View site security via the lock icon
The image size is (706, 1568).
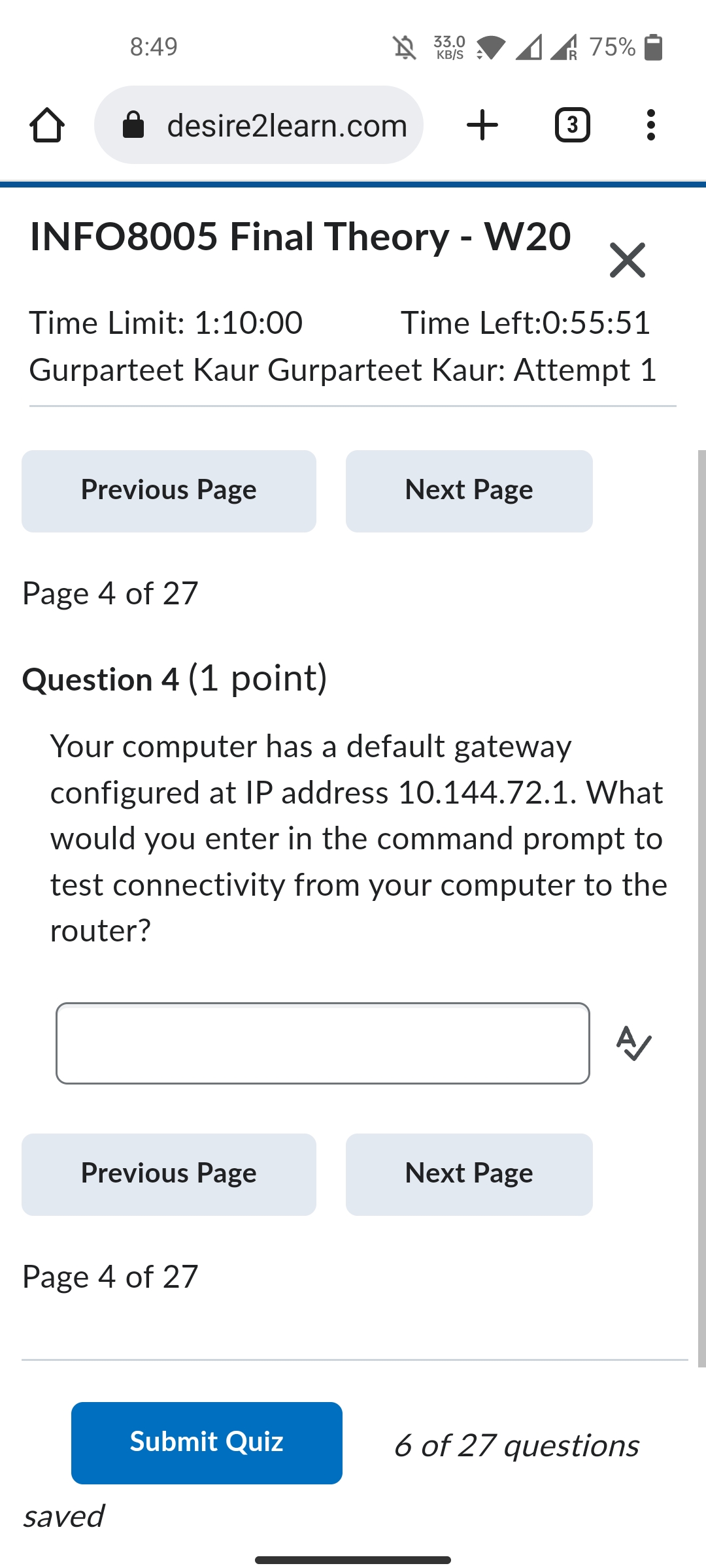point(134,124)
